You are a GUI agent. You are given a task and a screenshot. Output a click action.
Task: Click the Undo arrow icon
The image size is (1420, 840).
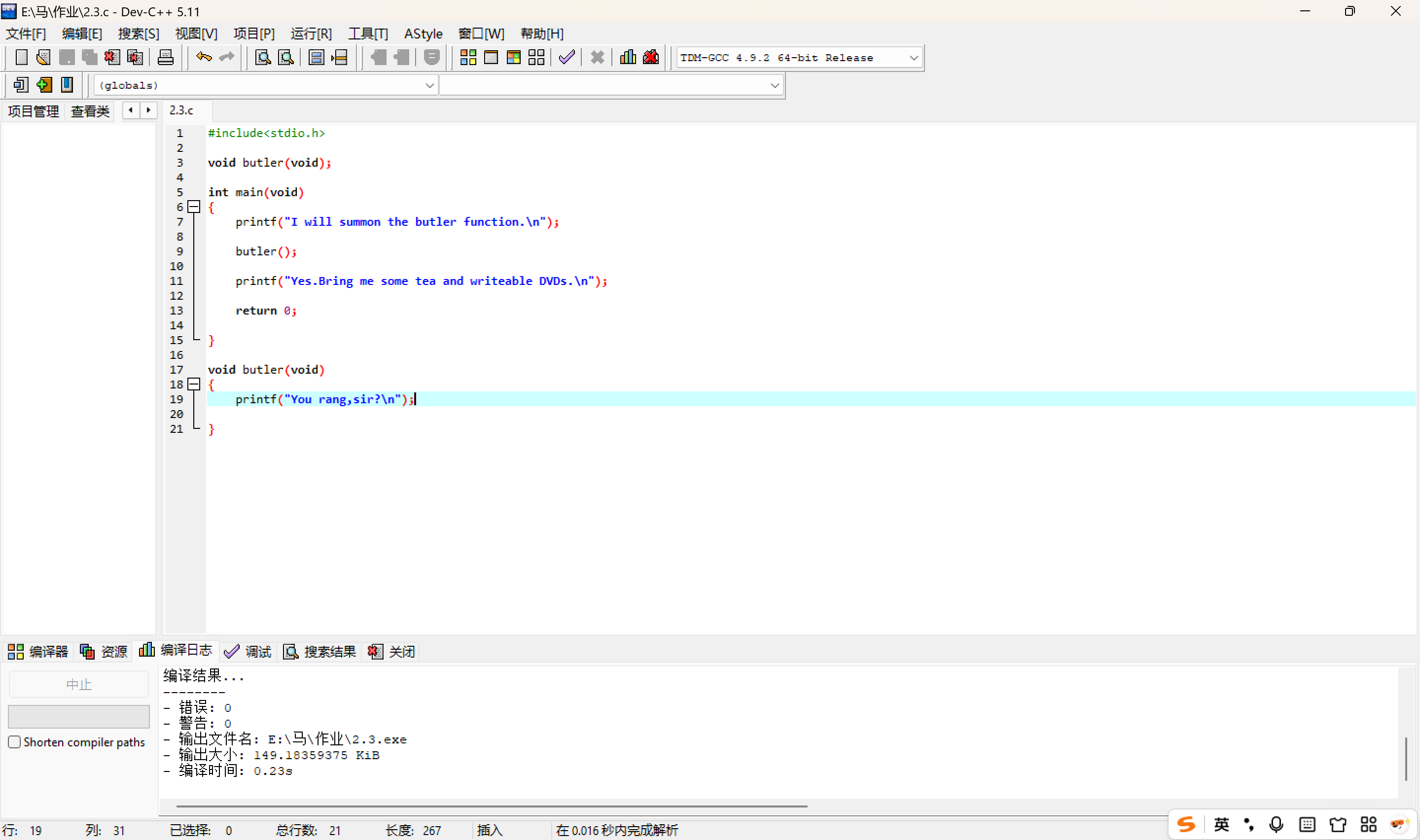pos(204,57)
